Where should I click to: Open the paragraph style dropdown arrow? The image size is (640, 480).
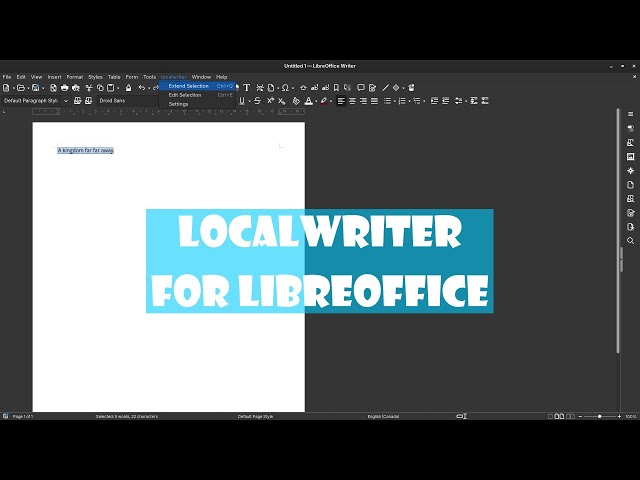click(66, 101)
